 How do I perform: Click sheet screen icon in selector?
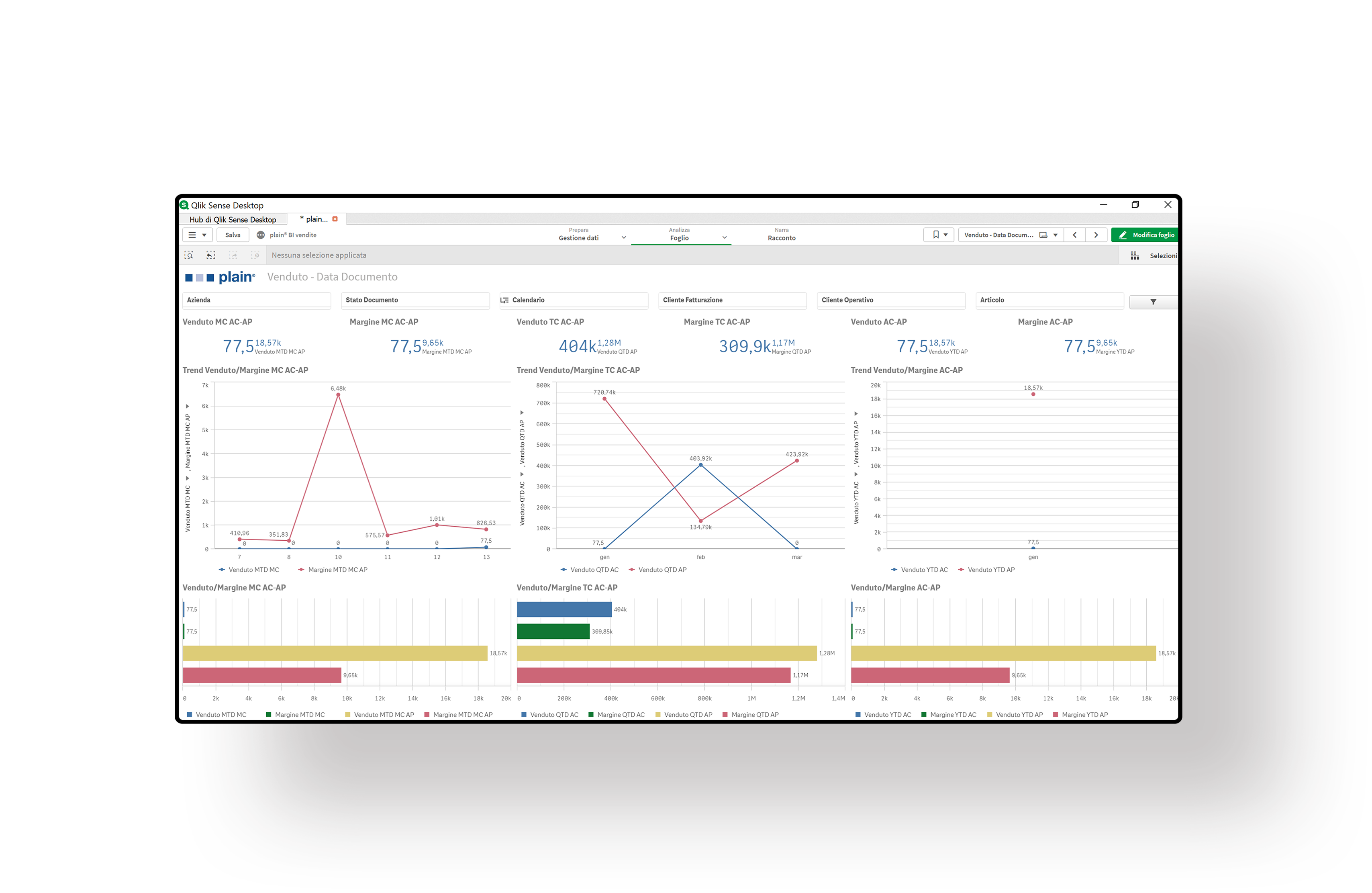pos(1043,235)
